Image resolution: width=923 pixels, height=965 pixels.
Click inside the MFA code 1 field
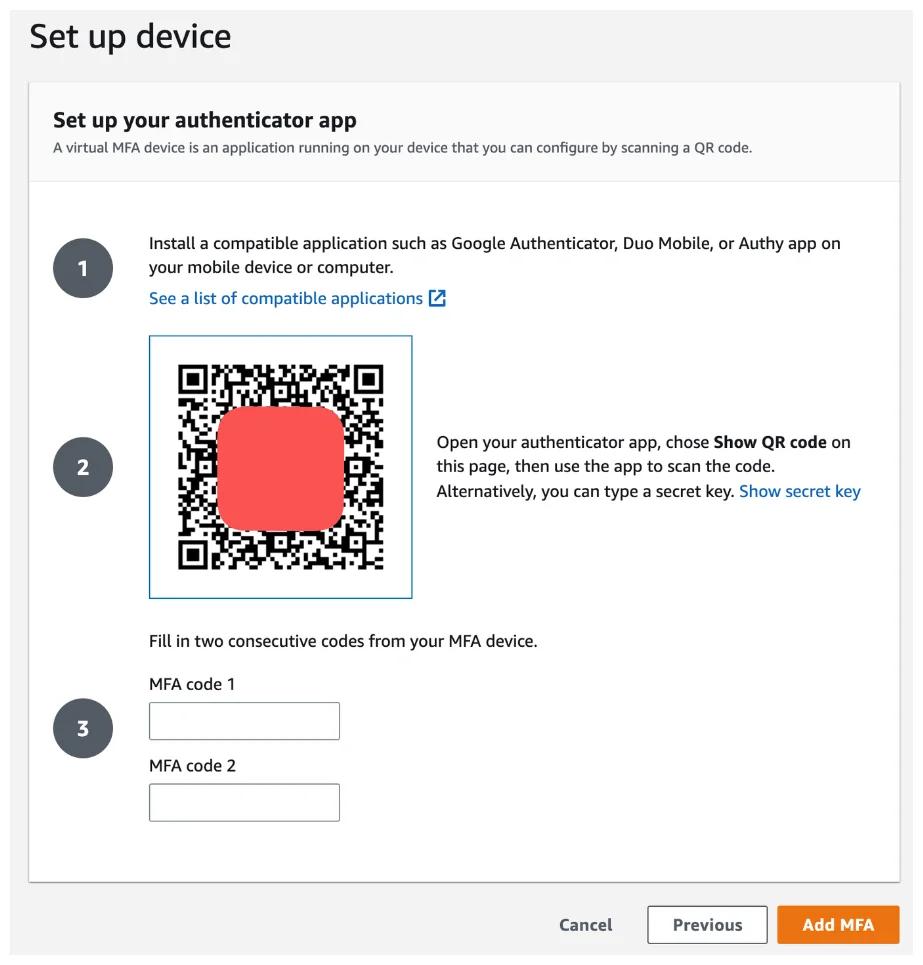coord(244,720)
